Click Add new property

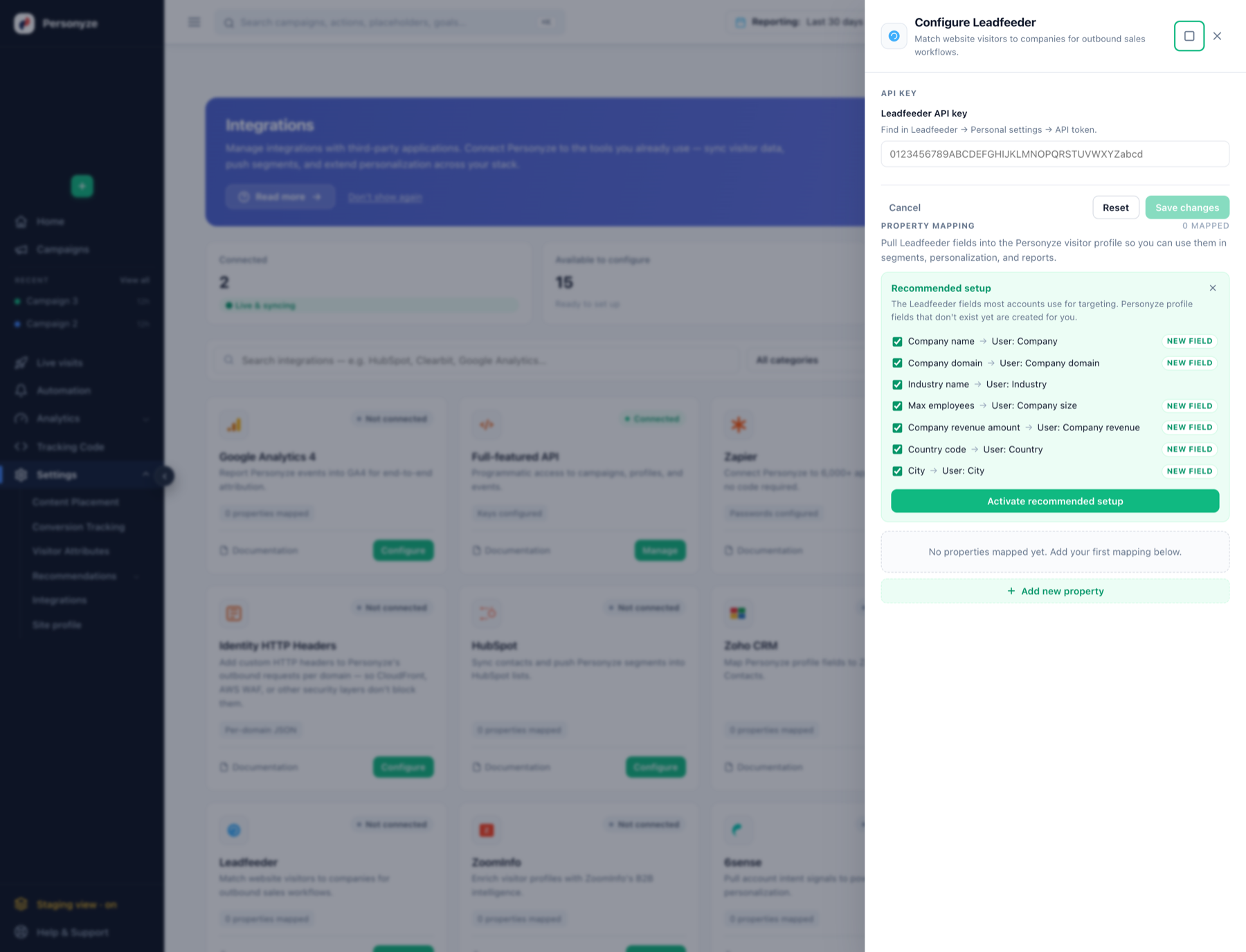coord(1054,591)
